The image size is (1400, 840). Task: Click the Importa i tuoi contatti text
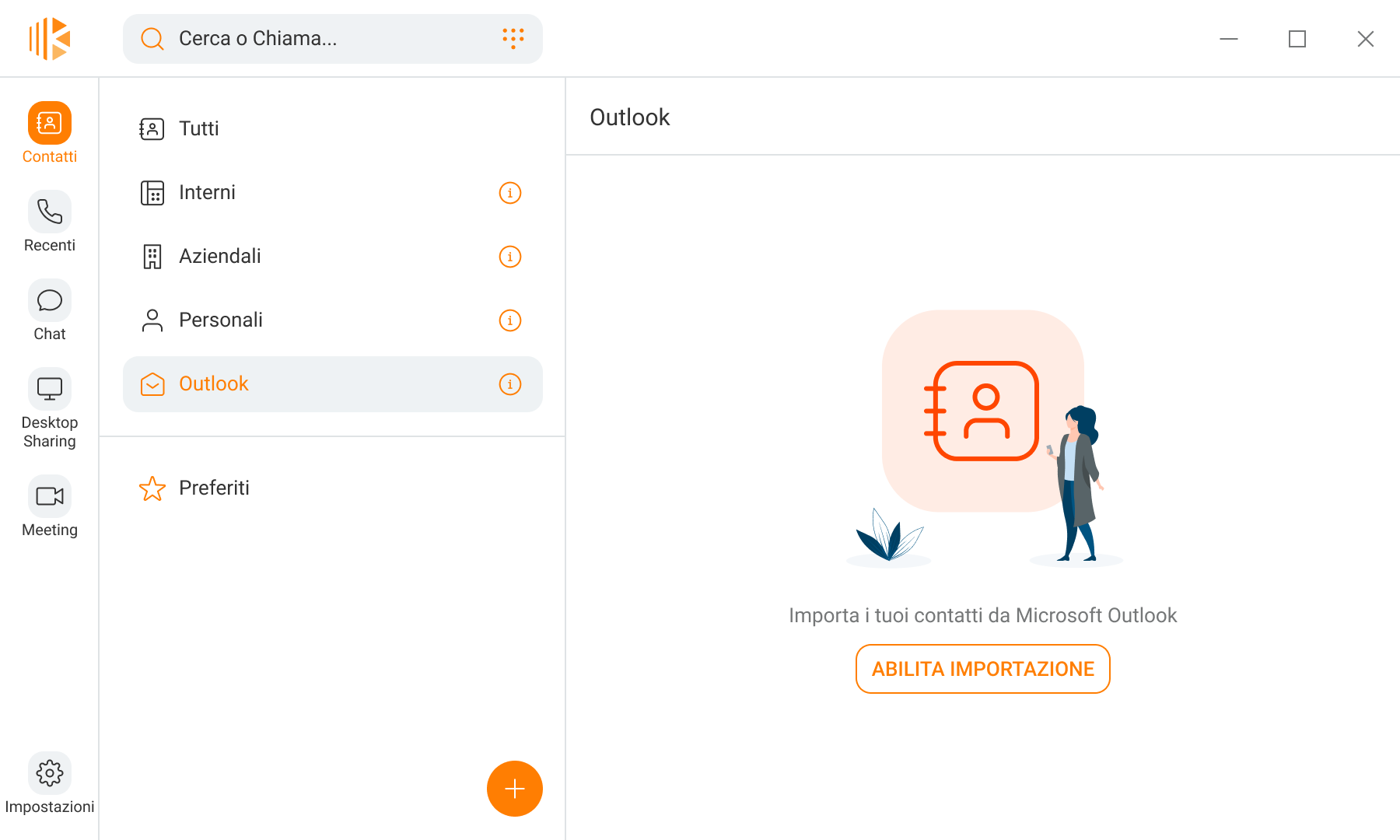point(983,615)
